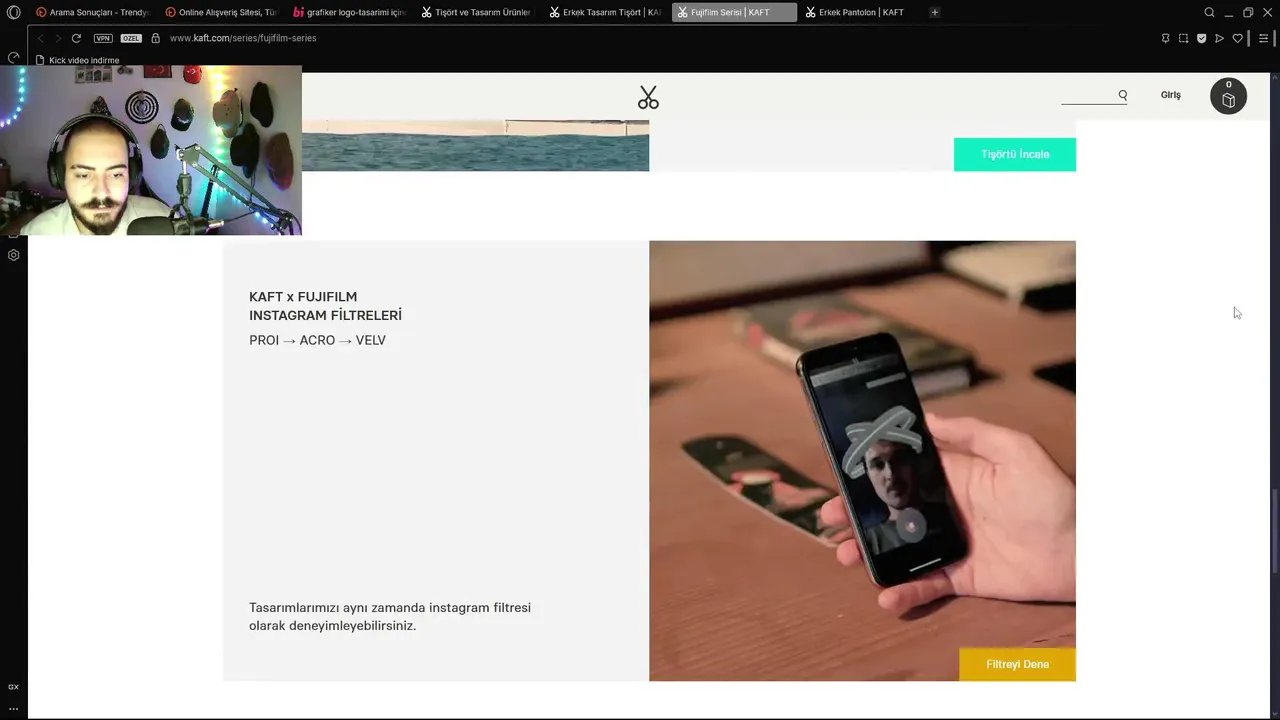1280x720 pixels.
Task: Click the sea photo banner image
Action: pyautogui.click(x=475, y=145)
